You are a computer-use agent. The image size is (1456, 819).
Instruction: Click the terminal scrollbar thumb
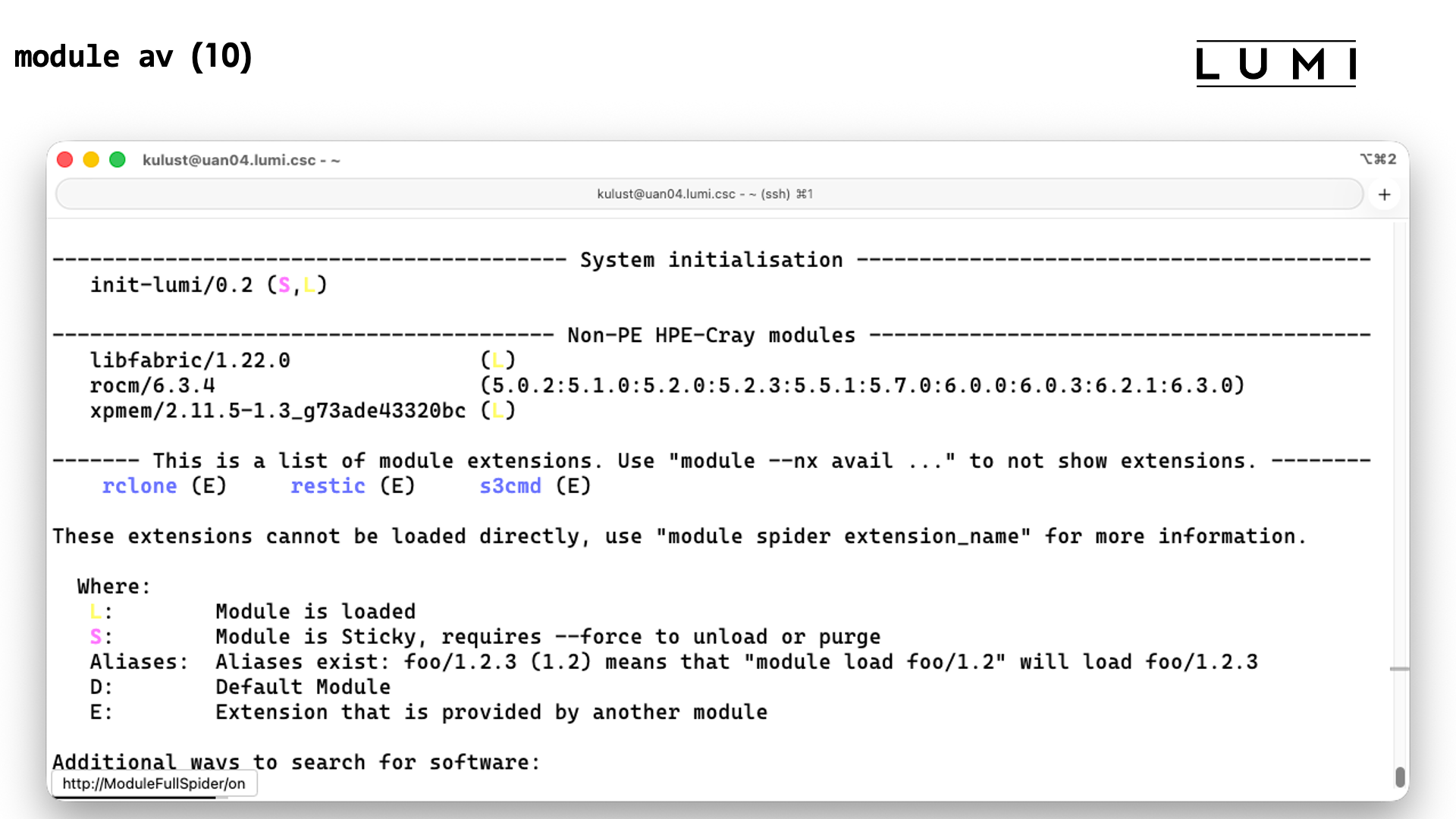tap(1400, 777)
